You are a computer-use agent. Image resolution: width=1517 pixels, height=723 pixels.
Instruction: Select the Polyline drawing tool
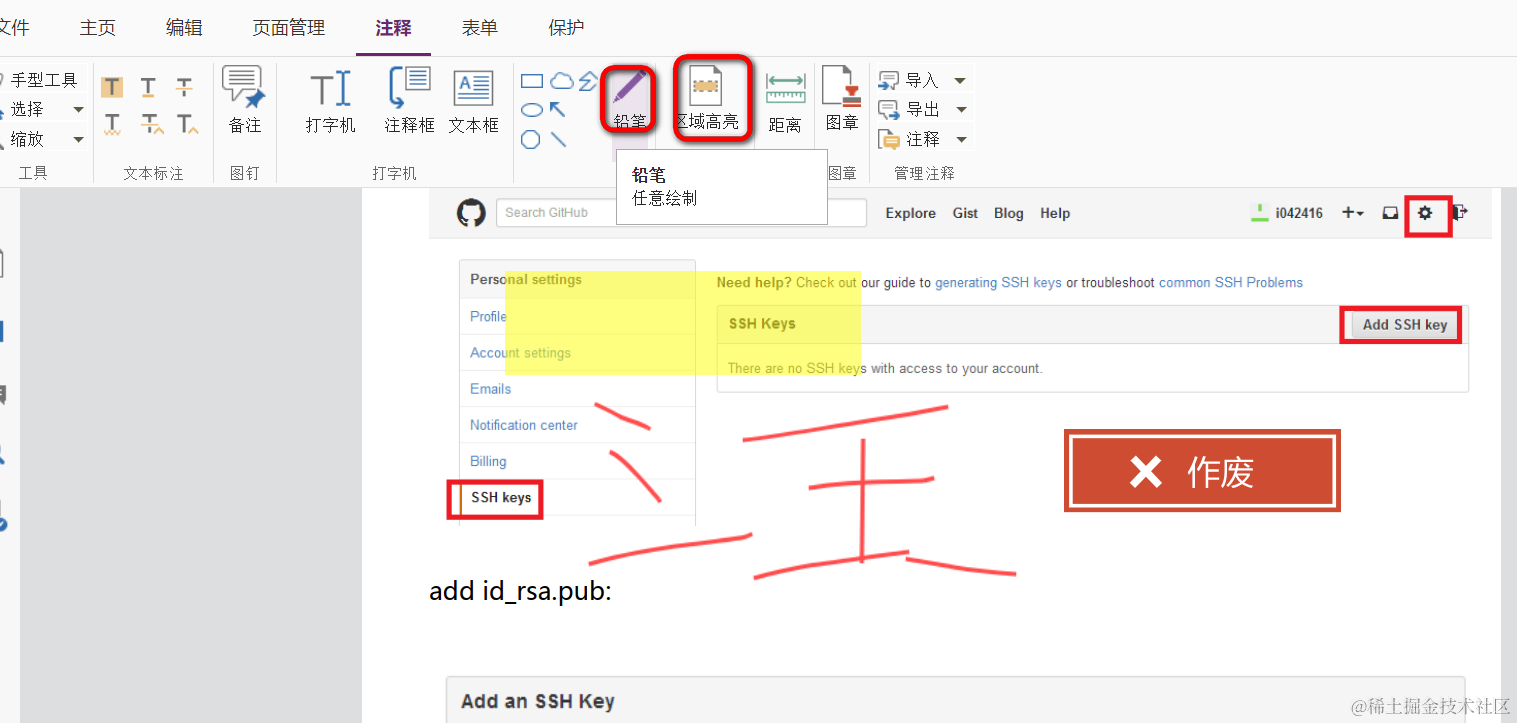tap(588, 81)
